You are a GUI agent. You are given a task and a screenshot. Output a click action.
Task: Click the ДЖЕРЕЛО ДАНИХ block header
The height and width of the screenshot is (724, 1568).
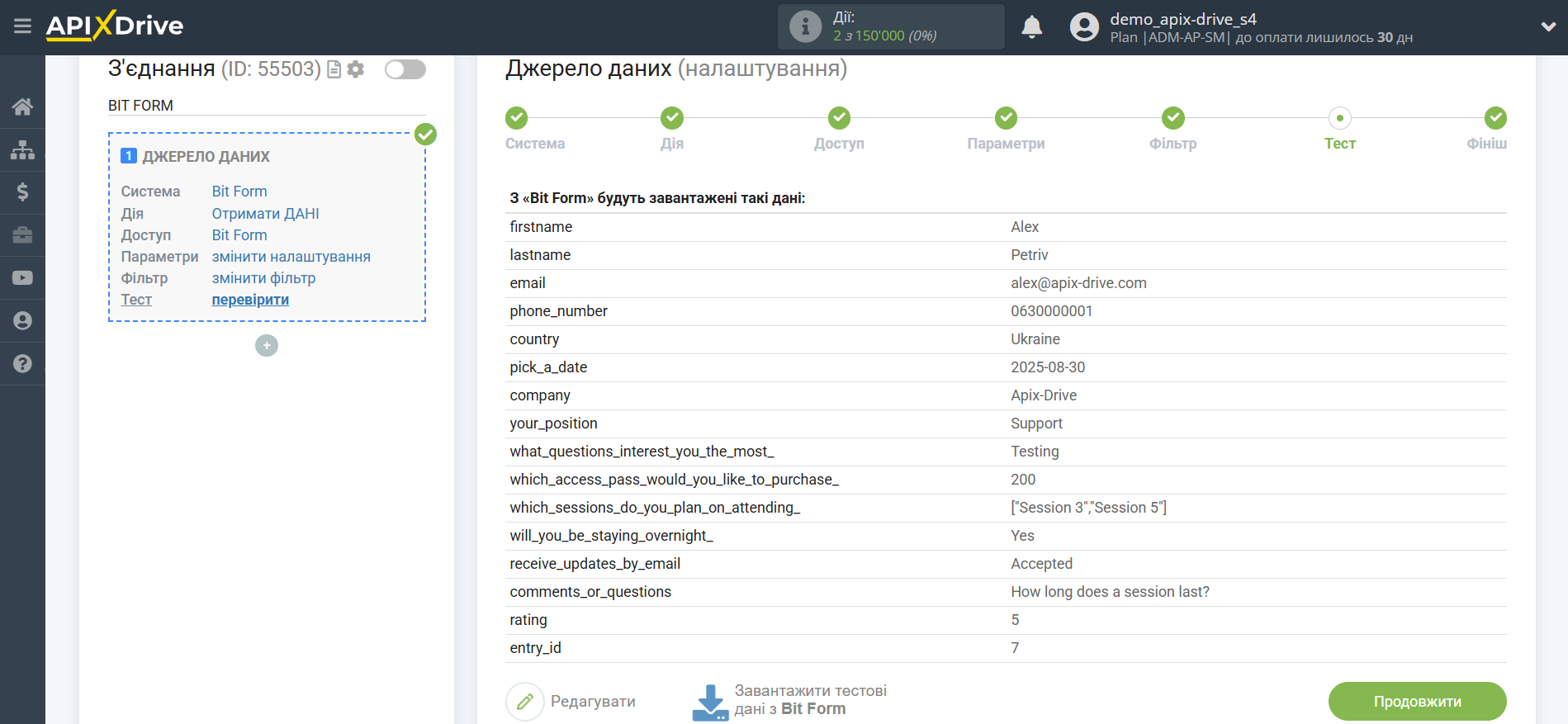click(x=206, y=157)
